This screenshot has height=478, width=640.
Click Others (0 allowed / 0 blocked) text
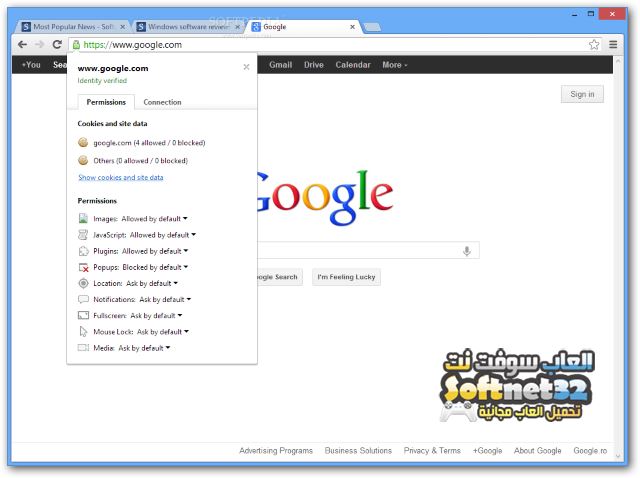[140, 161]
